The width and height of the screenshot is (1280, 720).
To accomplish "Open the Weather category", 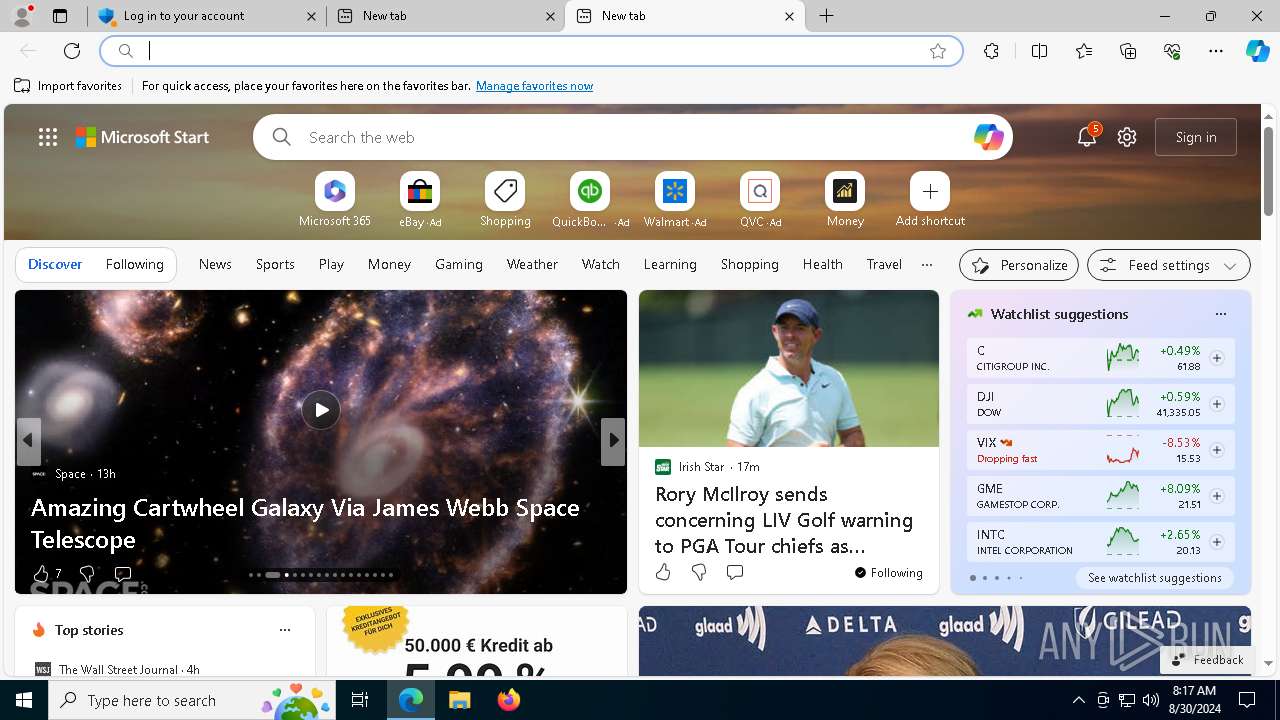I will (x=532, y=264).
